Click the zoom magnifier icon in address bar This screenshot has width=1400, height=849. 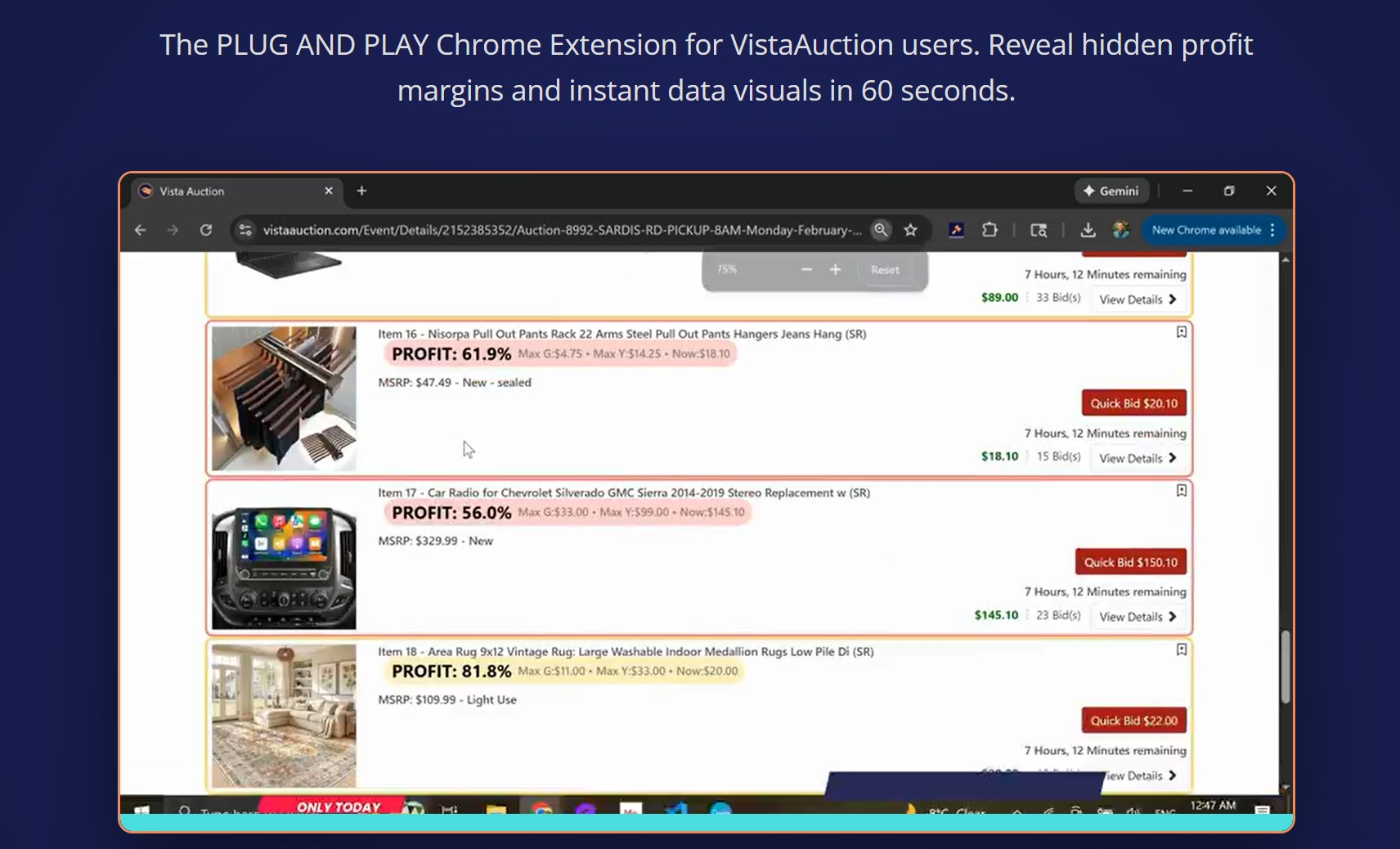(881, 230)
